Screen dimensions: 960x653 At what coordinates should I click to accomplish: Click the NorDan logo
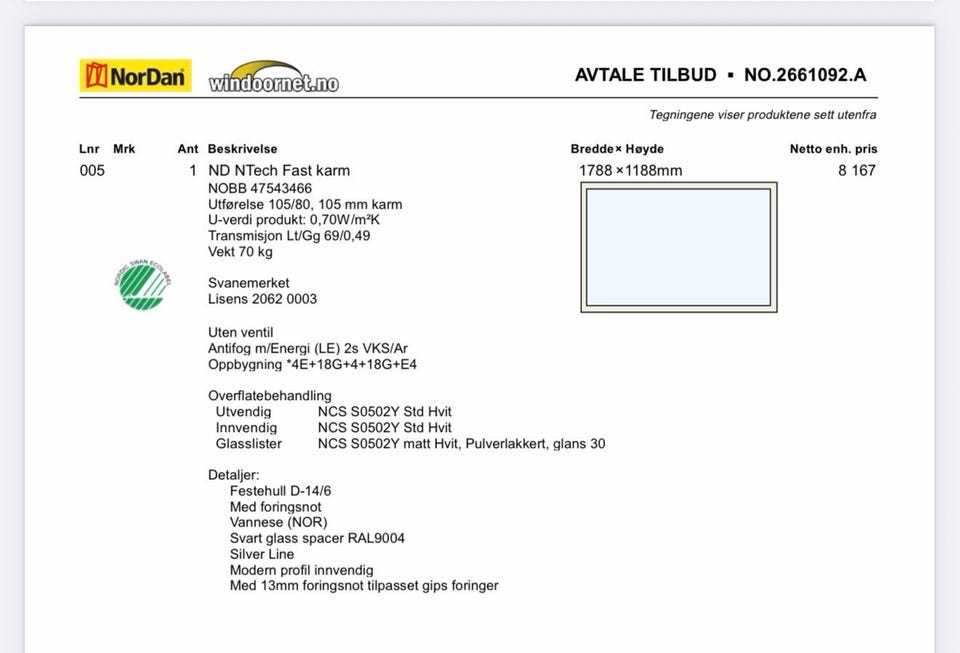pos(135,75)
